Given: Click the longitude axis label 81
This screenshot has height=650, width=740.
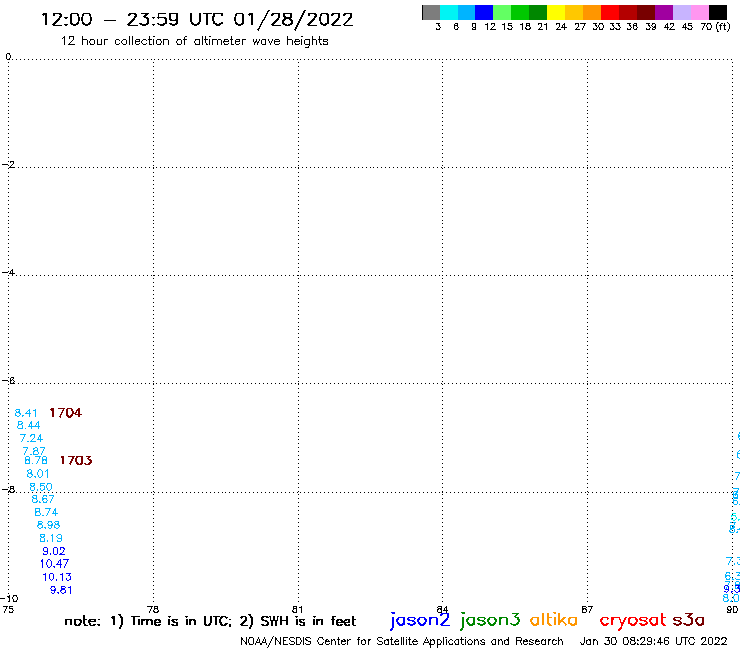Looking at the screenshot, I should pos(297,609).
